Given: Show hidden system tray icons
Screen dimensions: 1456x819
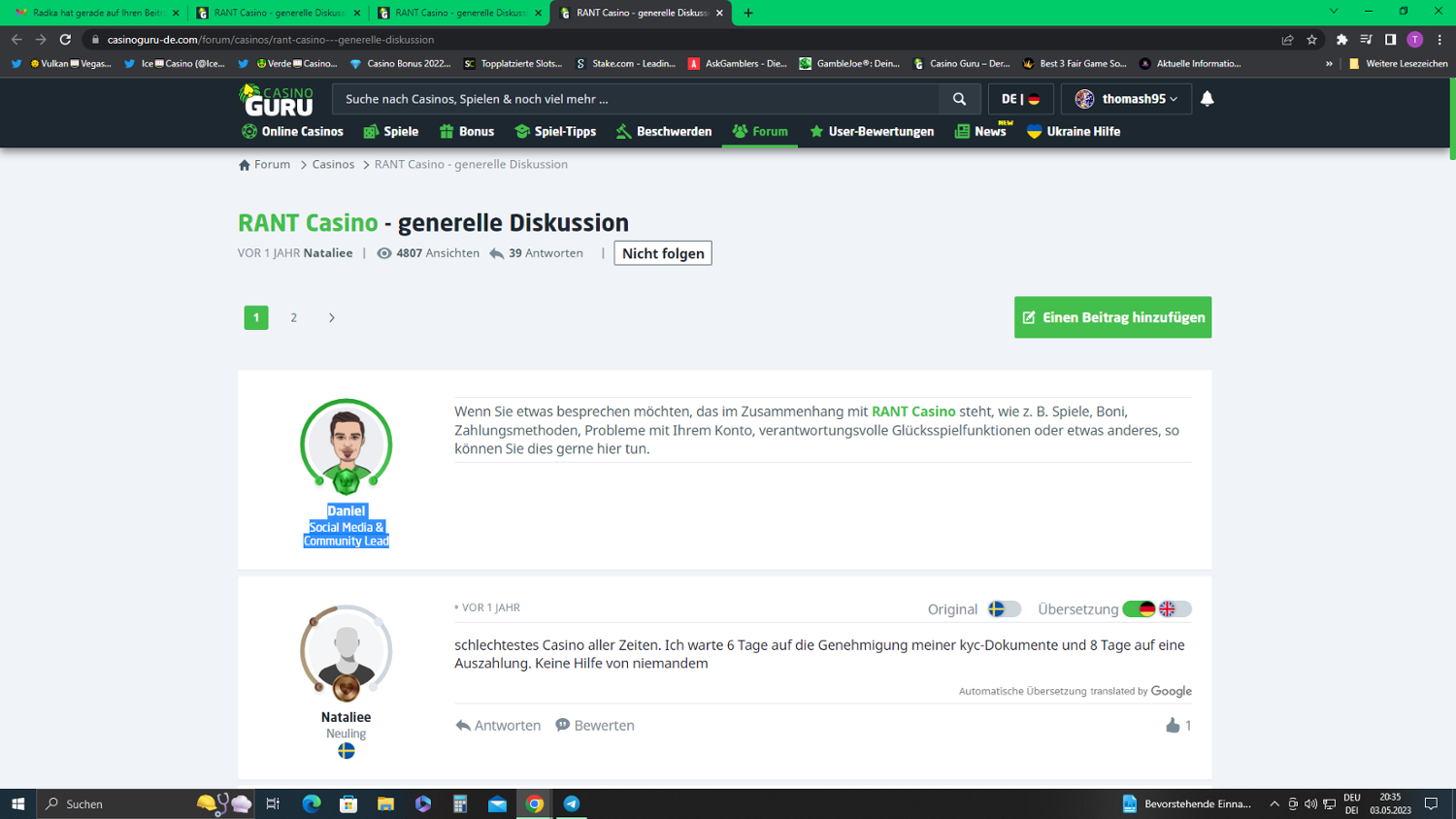Looking at the screenshot, I should click(x=1274, y=803).
